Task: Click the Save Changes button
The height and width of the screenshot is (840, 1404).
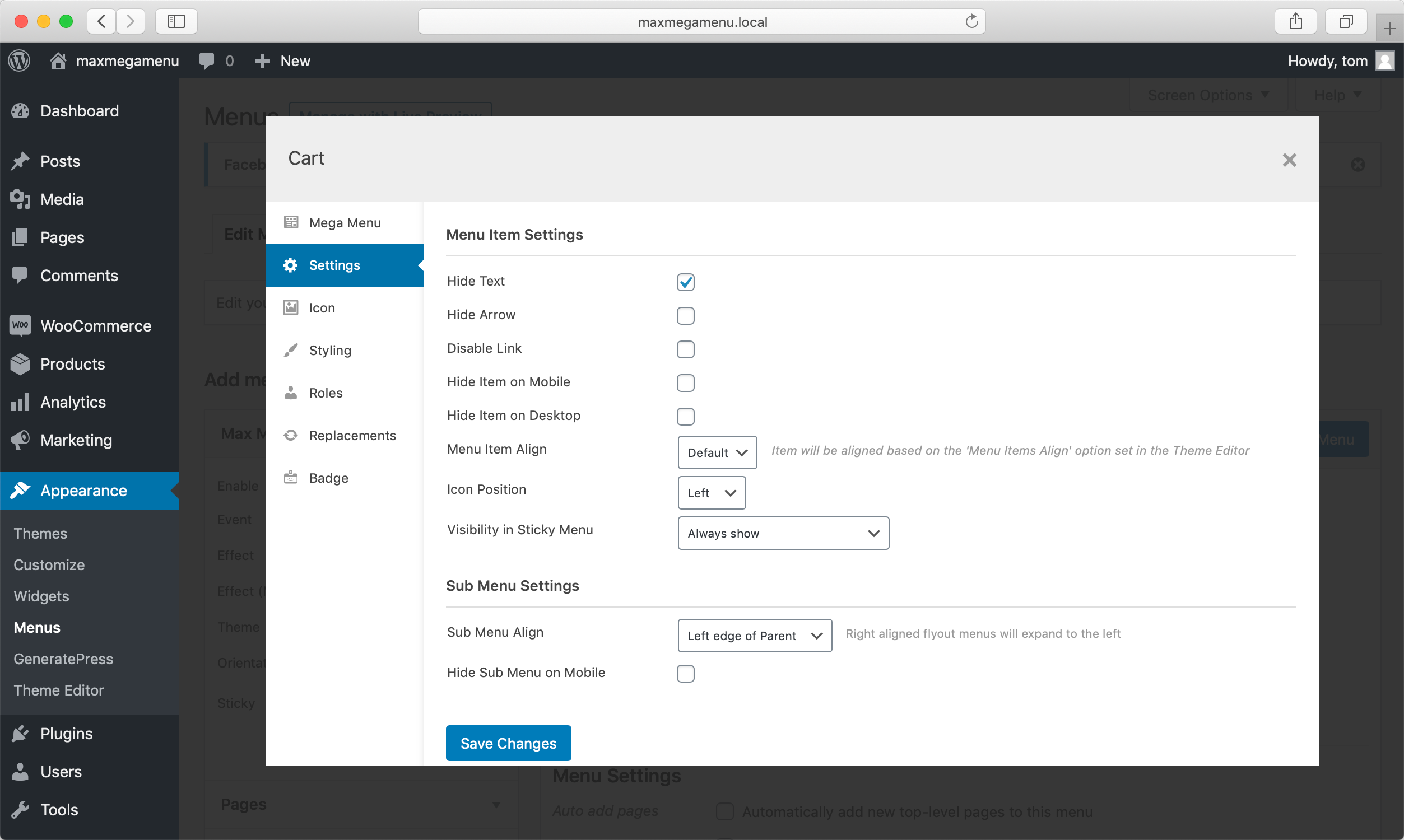Action: tap(508, 743)
